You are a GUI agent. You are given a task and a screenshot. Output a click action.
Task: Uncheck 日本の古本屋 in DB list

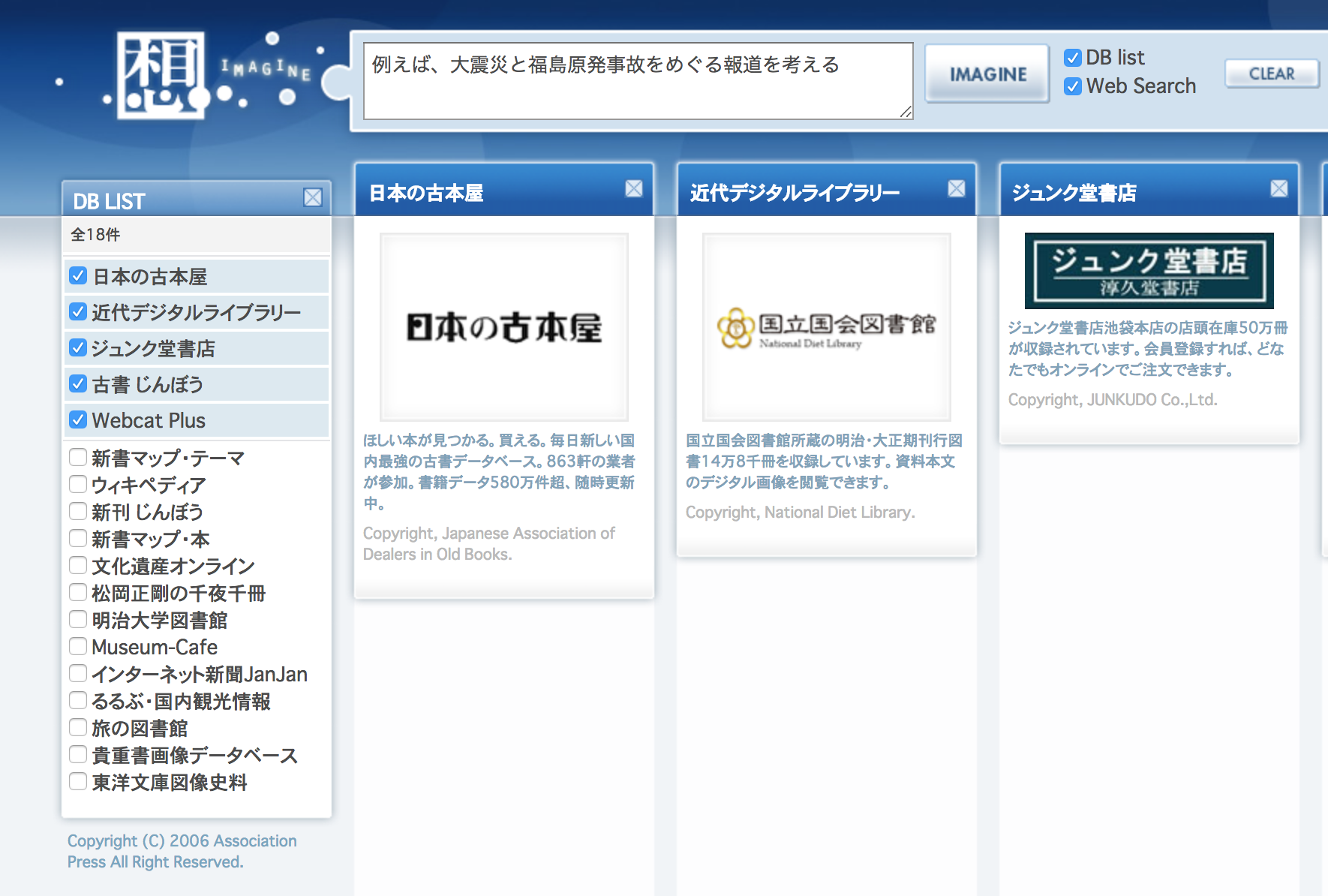click(x=78, y=275)
